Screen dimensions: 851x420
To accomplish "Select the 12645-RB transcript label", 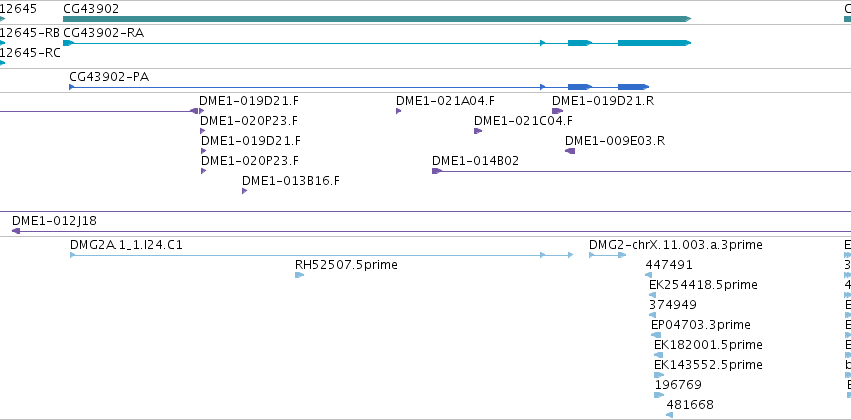I will pyautogui.click(x=29, y=33).
